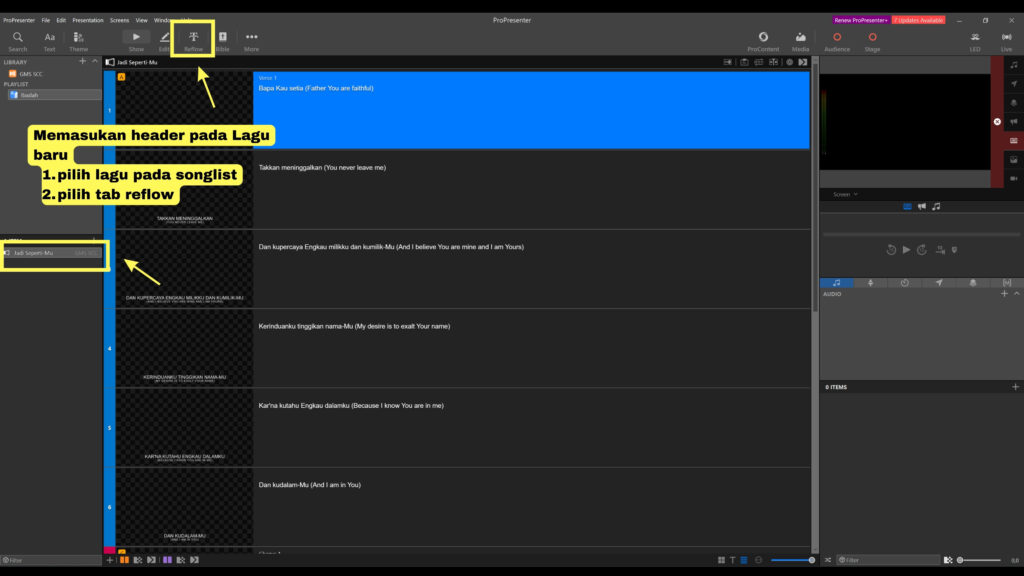Screen dimensions: 1024x576
Task: Toggle audio shuffle icon
Action: (827, 560)
